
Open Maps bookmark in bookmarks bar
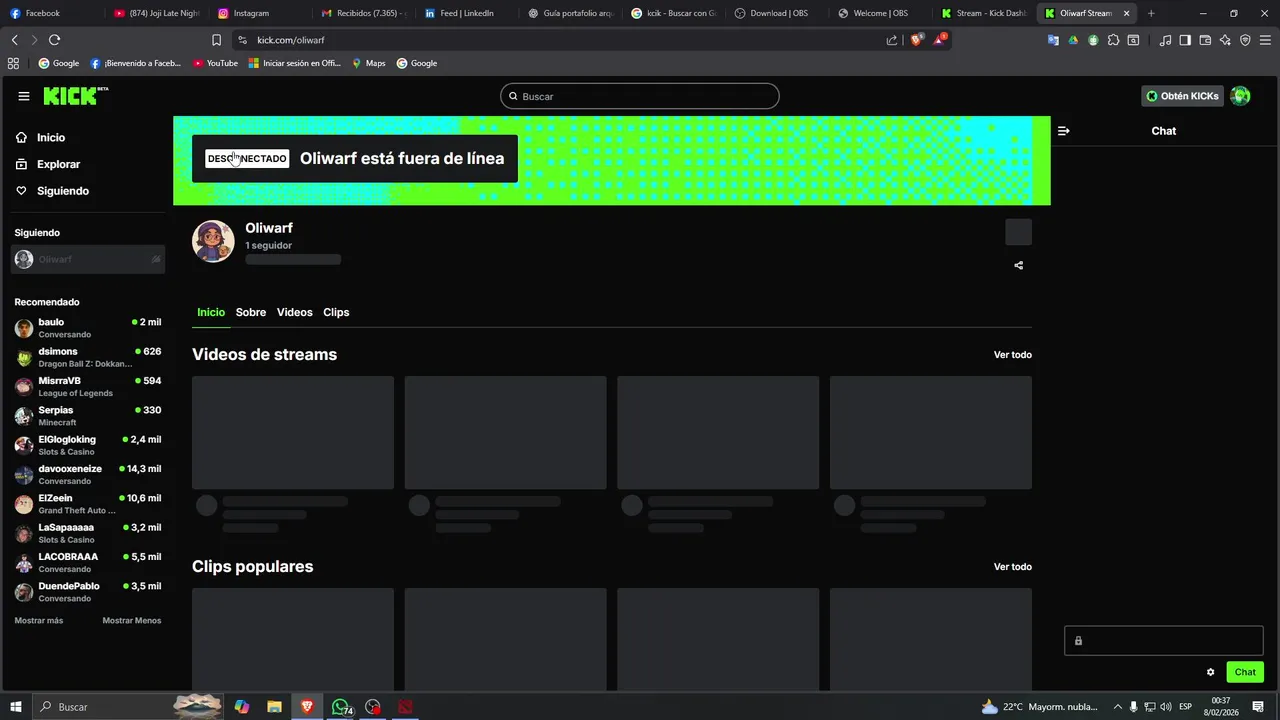coord(368,63)
